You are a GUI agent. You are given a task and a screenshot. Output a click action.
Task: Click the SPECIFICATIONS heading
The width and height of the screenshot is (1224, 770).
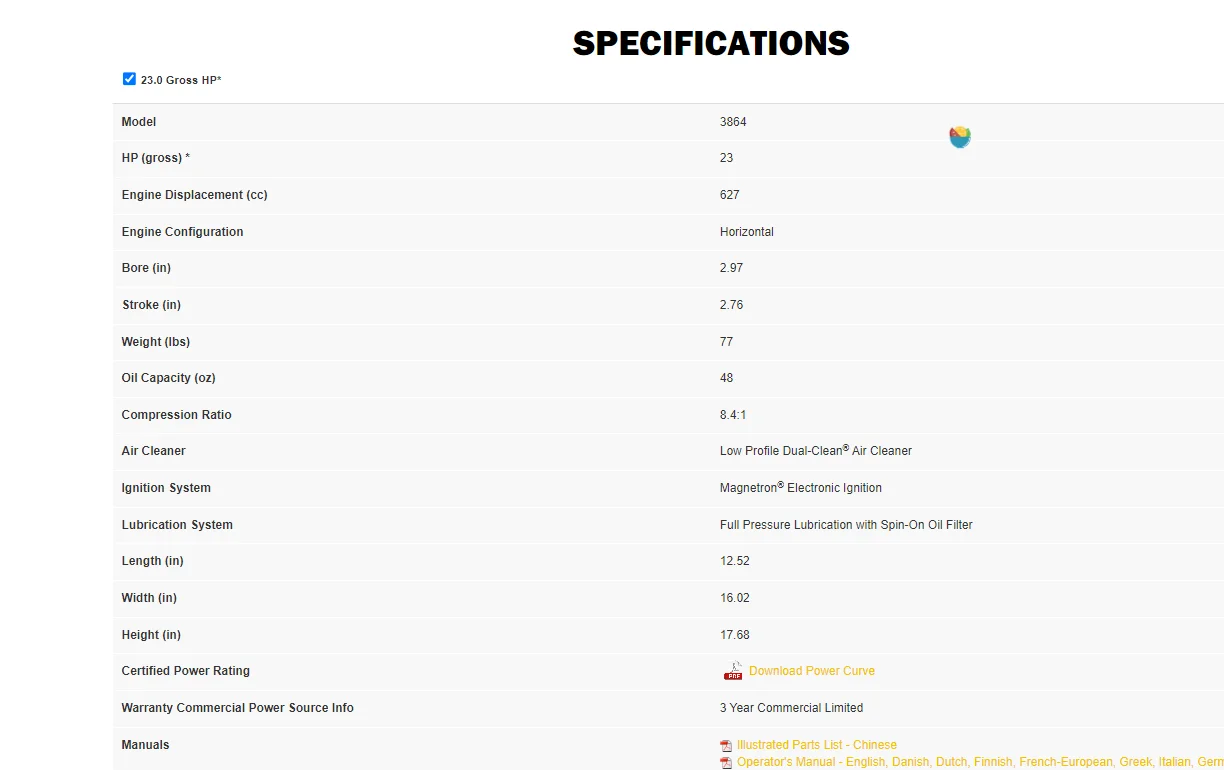pyautogui.click(x=711, y=43)
